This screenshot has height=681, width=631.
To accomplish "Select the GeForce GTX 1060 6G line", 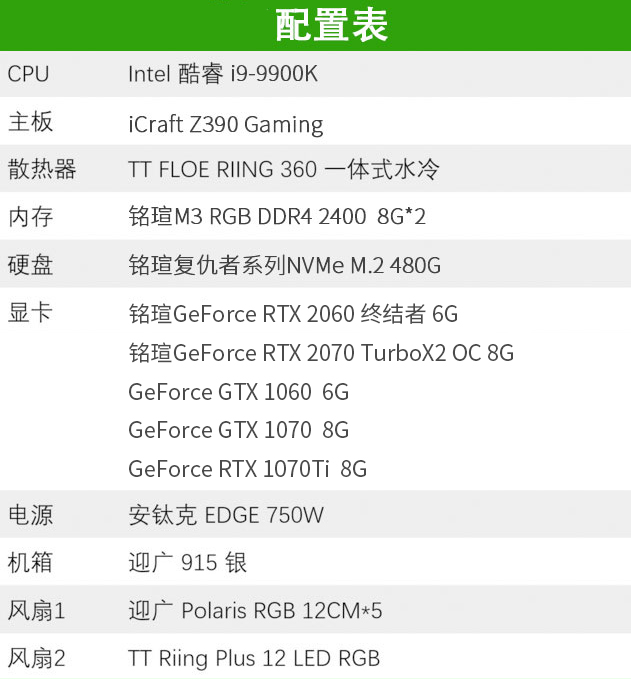I will pyautogui.click(x=238, y=392).
